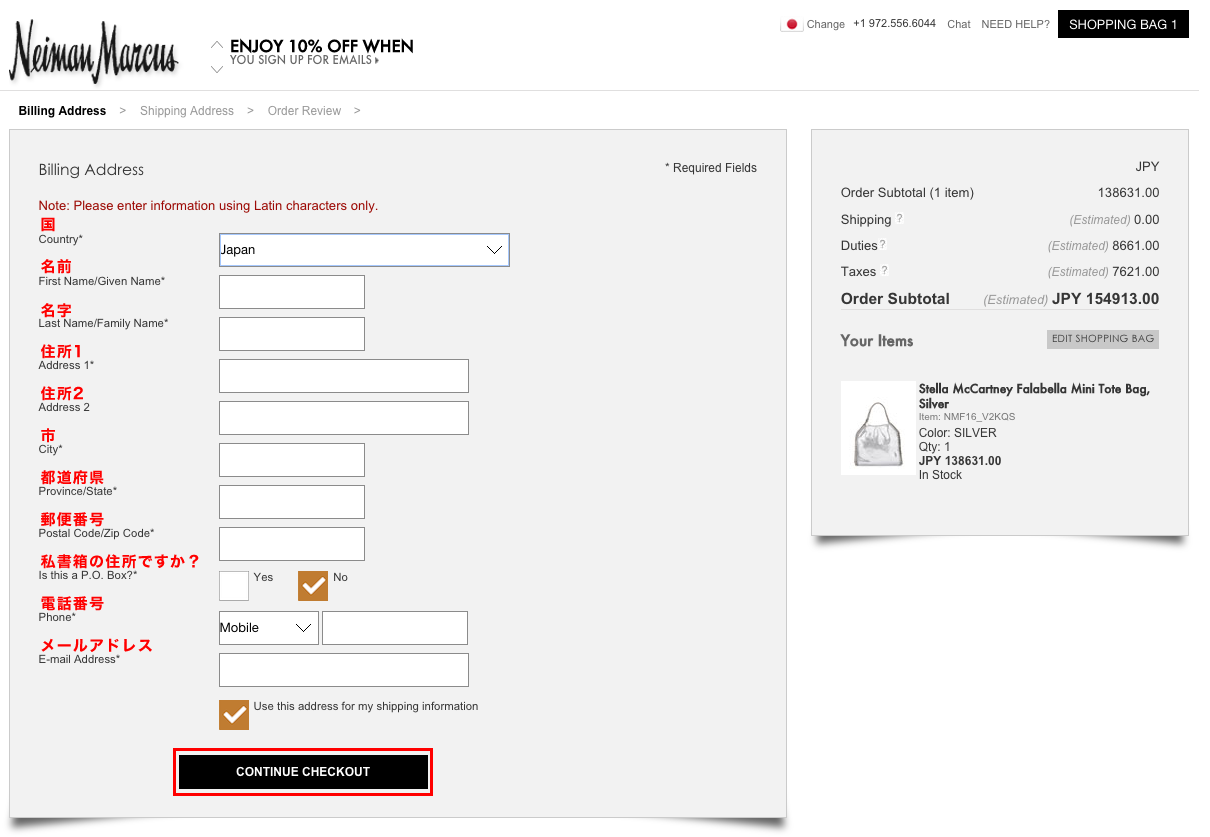Focus the Last Name input field
Viewport: 1210px width, 837px height.
(x=292, y=334)
